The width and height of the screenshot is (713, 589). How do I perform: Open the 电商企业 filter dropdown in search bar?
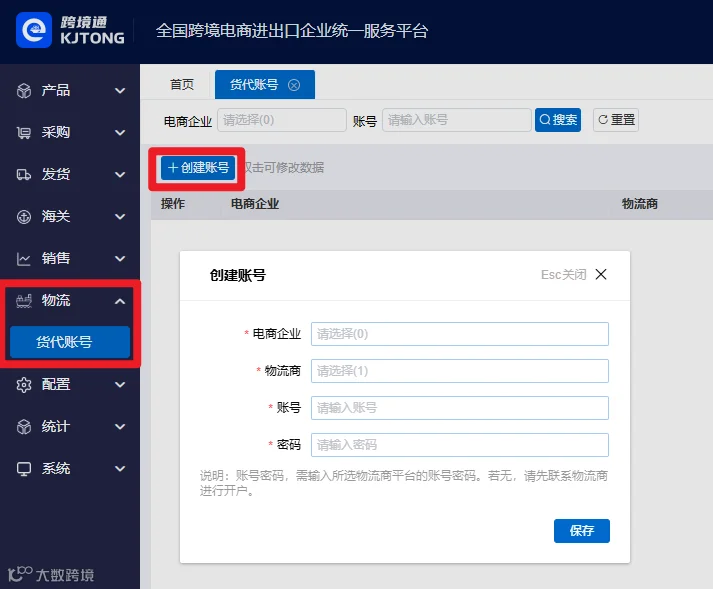pyautogui.click(x=282, y=120)
